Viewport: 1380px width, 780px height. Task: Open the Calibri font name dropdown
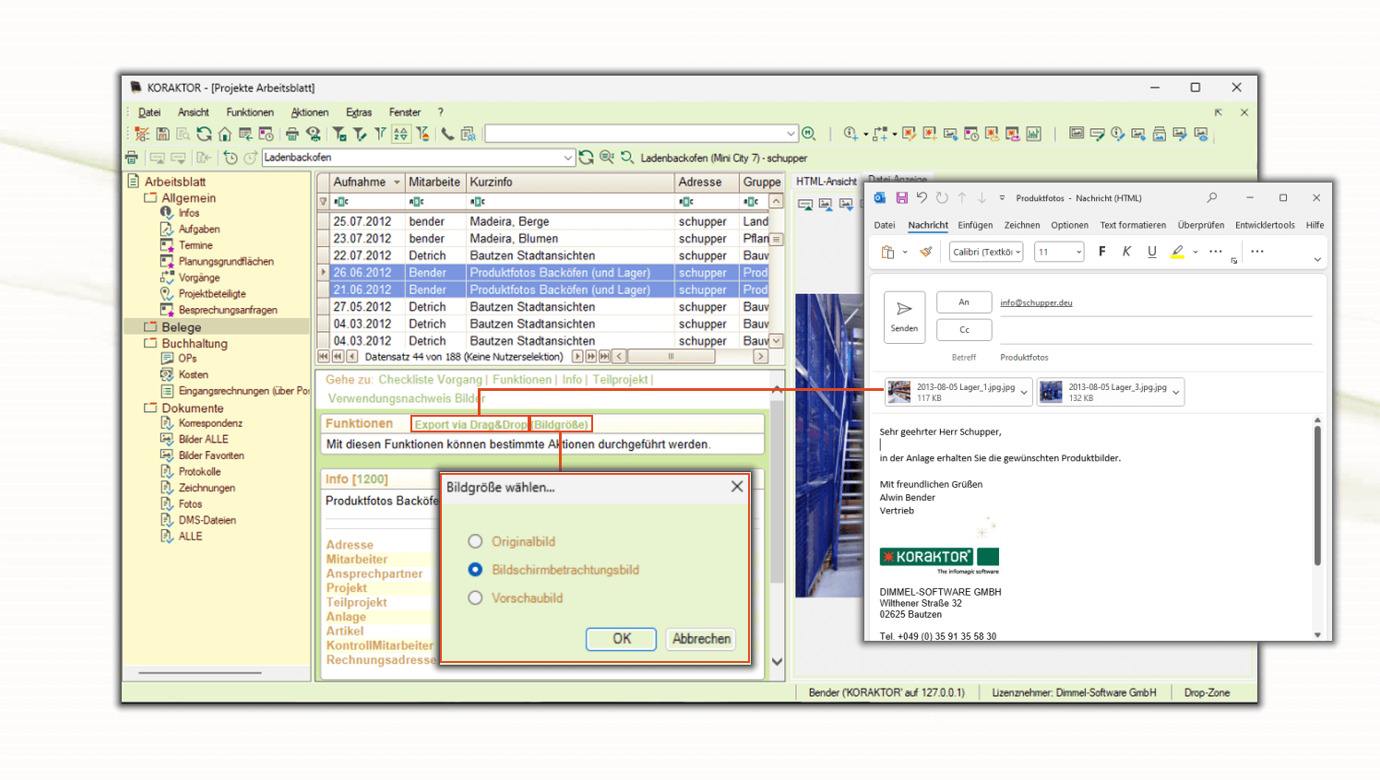(x=1018, y=252)
